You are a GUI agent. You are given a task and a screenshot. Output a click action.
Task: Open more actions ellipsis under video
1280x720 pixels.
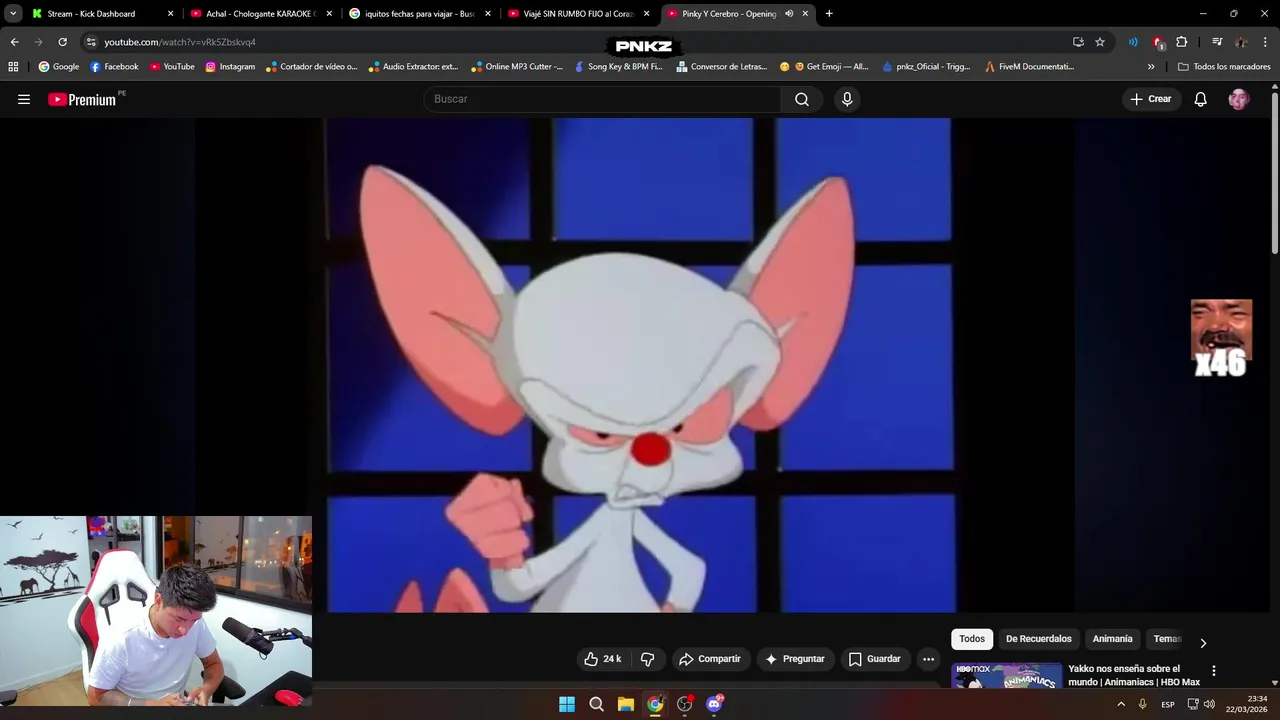tap(928, 659)
